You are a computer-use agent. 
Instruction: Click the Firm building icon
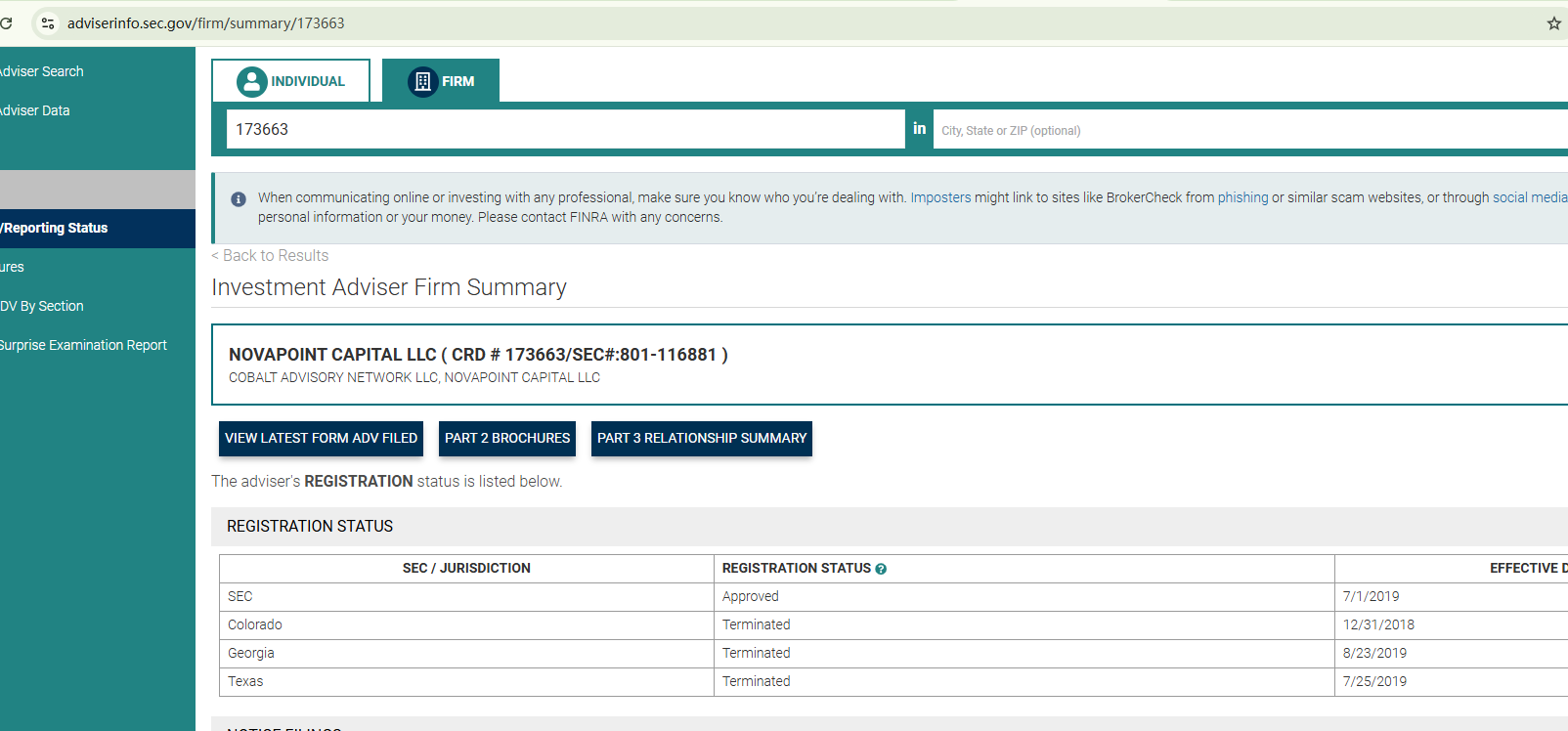422,81
